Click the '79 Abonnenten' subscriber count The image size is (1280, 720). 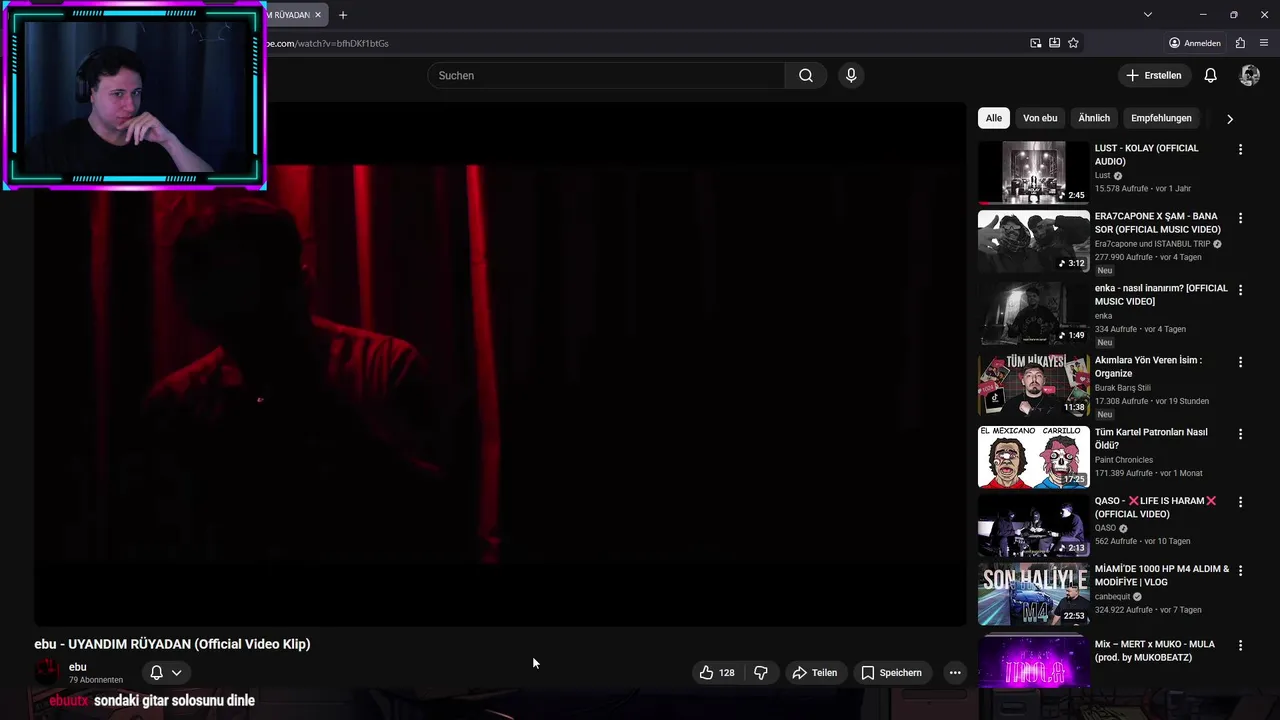coord(96,680)
